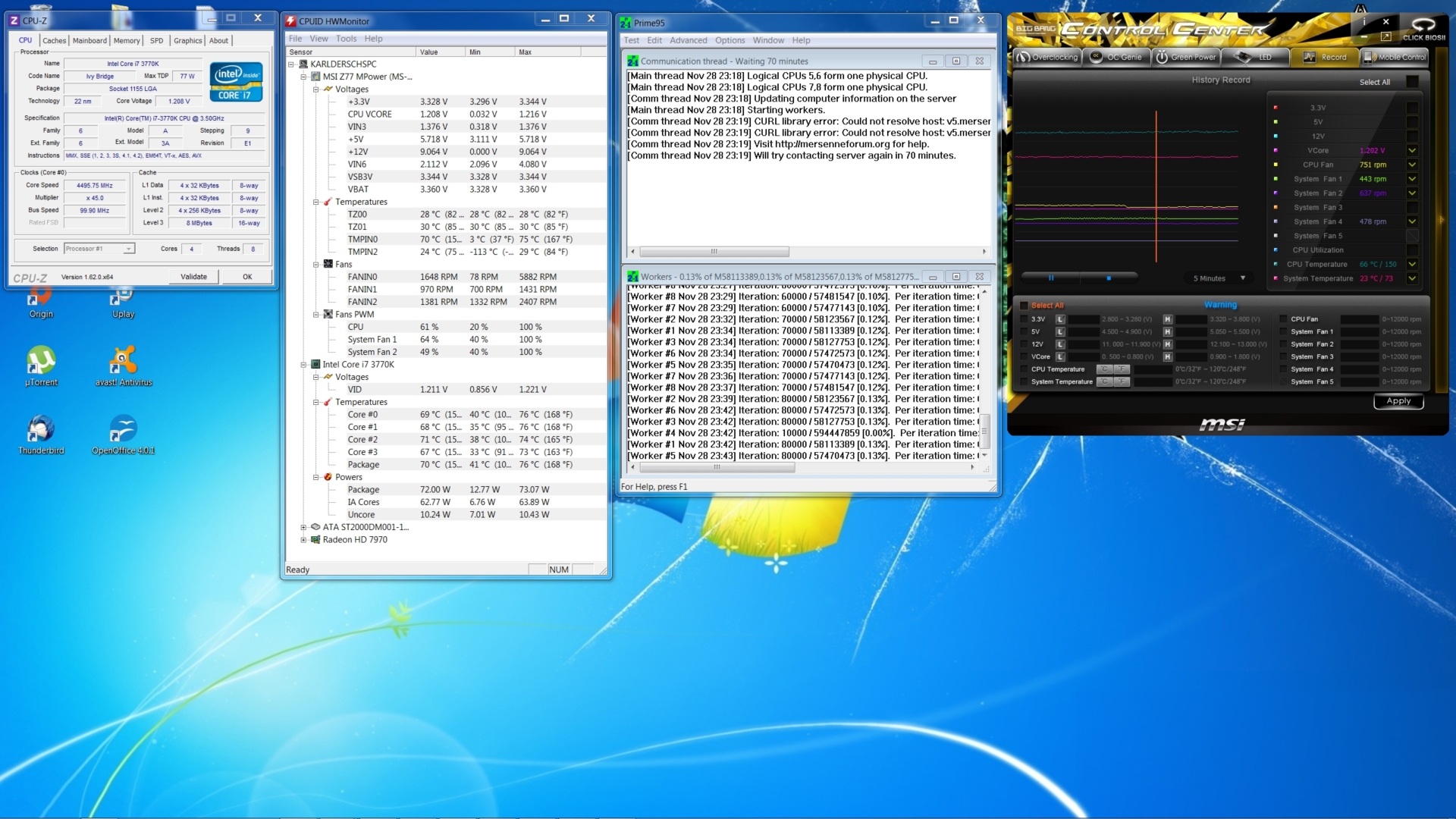Uncheck CPU Temperature history record checkbox
1456x819 pixels.
[x=1412, y=264]
